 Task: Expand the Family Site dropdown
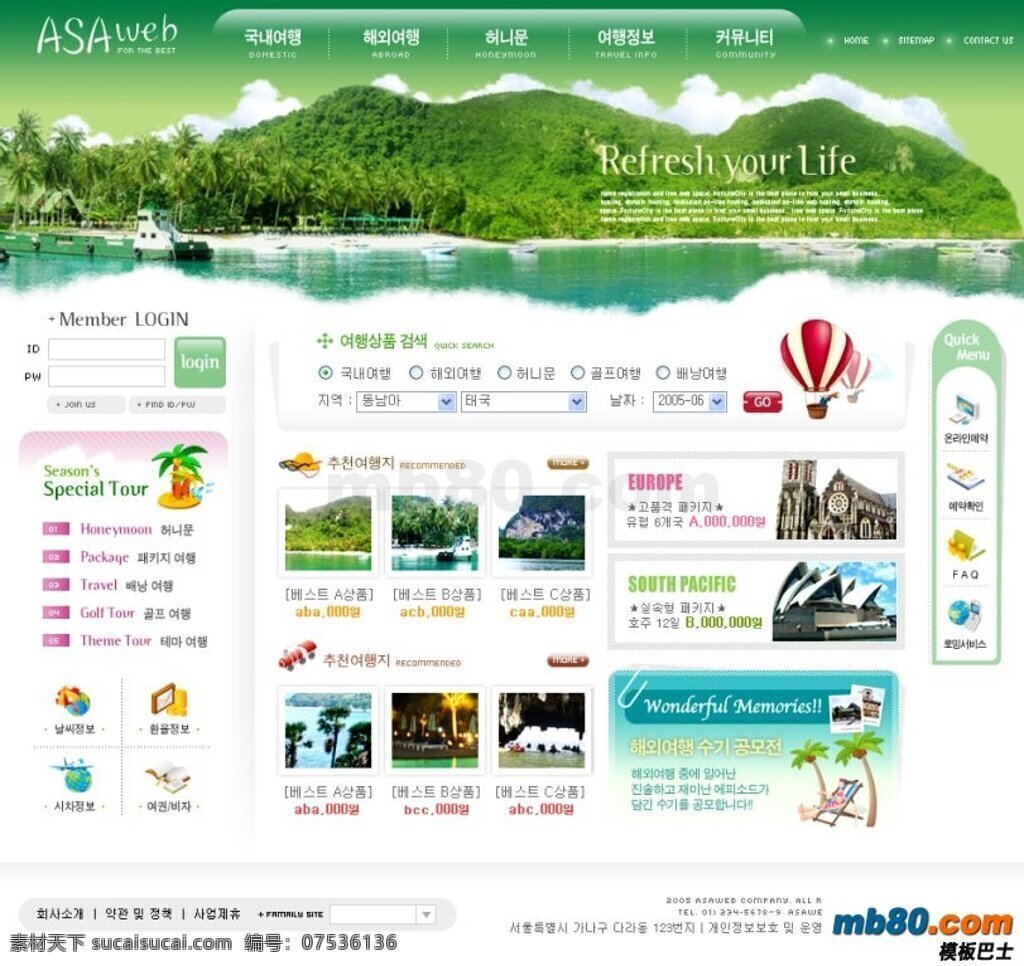(382, 914)
